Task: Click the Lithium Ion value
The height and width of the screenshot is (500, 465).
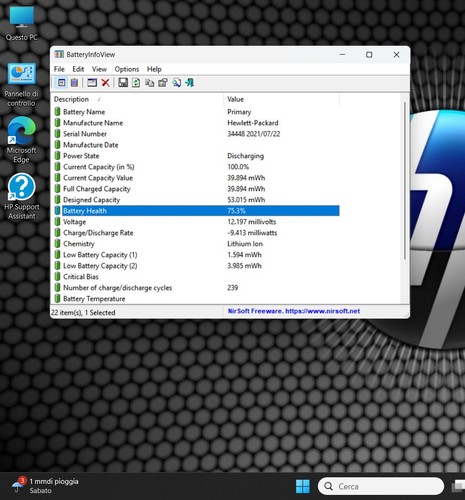Action: coord(245,244)
